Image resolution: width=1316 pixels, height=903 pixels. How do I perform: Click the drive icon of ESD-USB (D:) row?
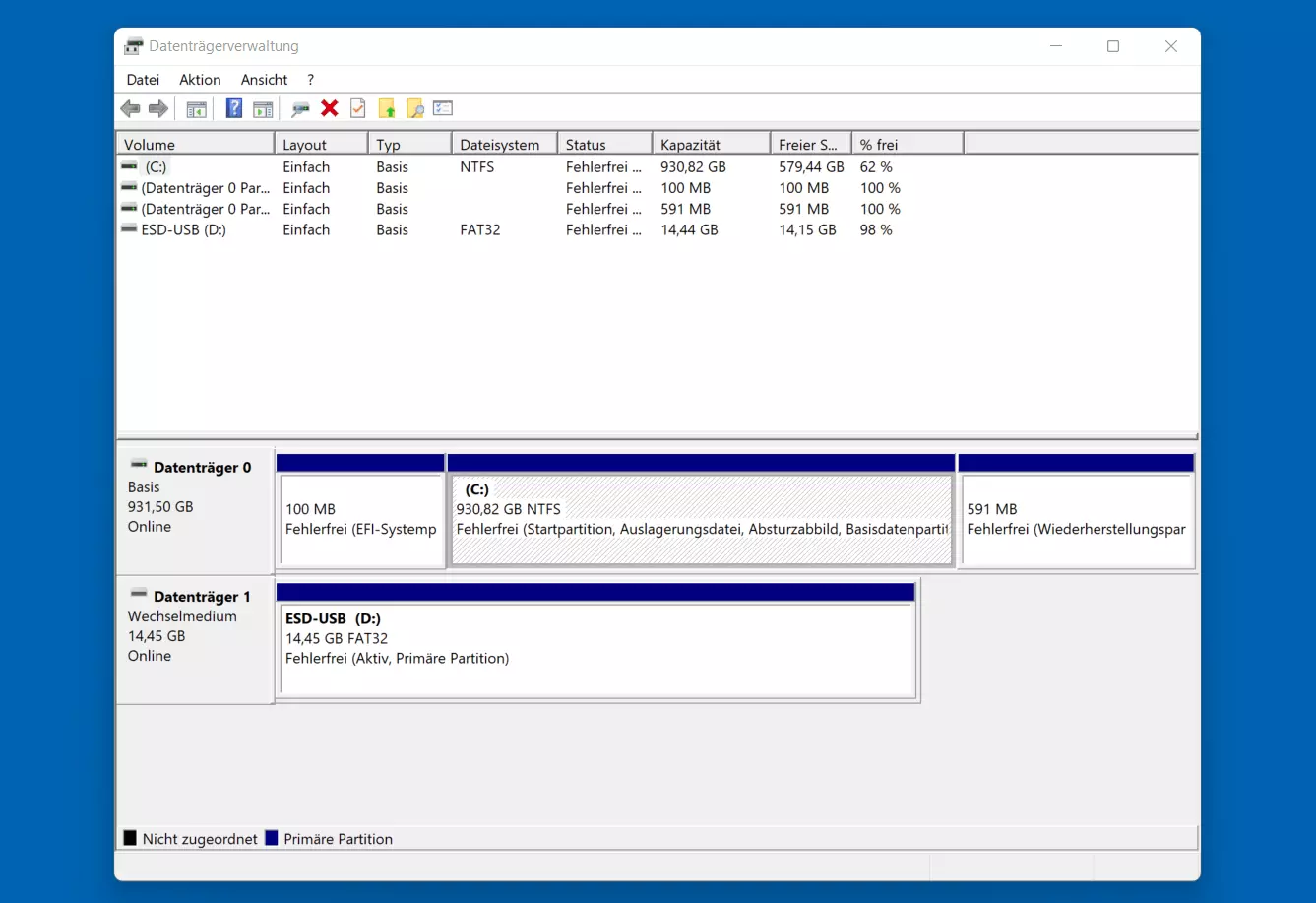[129, 228]
